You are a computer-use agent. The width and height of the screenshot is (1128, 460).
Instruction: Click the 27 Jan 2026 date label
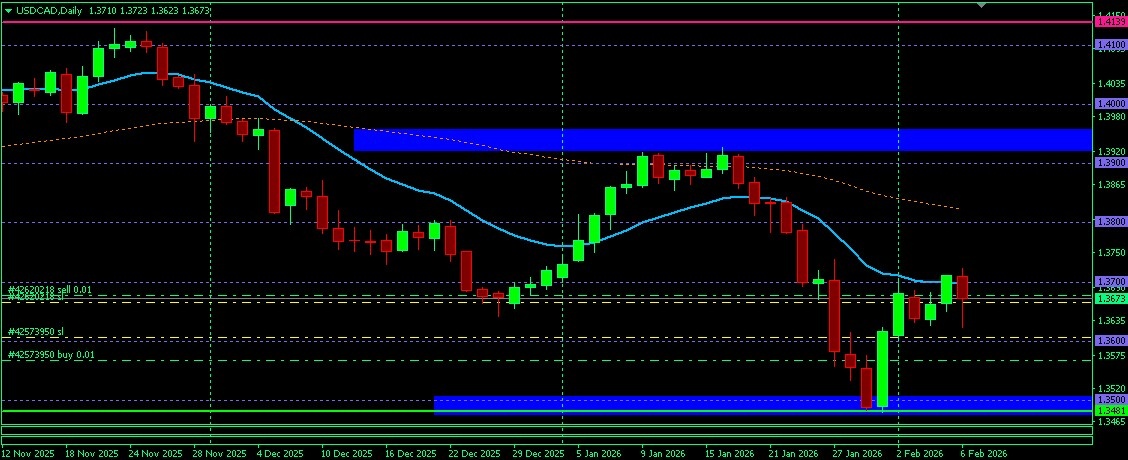pyautogui.click(x=857, y=454)
